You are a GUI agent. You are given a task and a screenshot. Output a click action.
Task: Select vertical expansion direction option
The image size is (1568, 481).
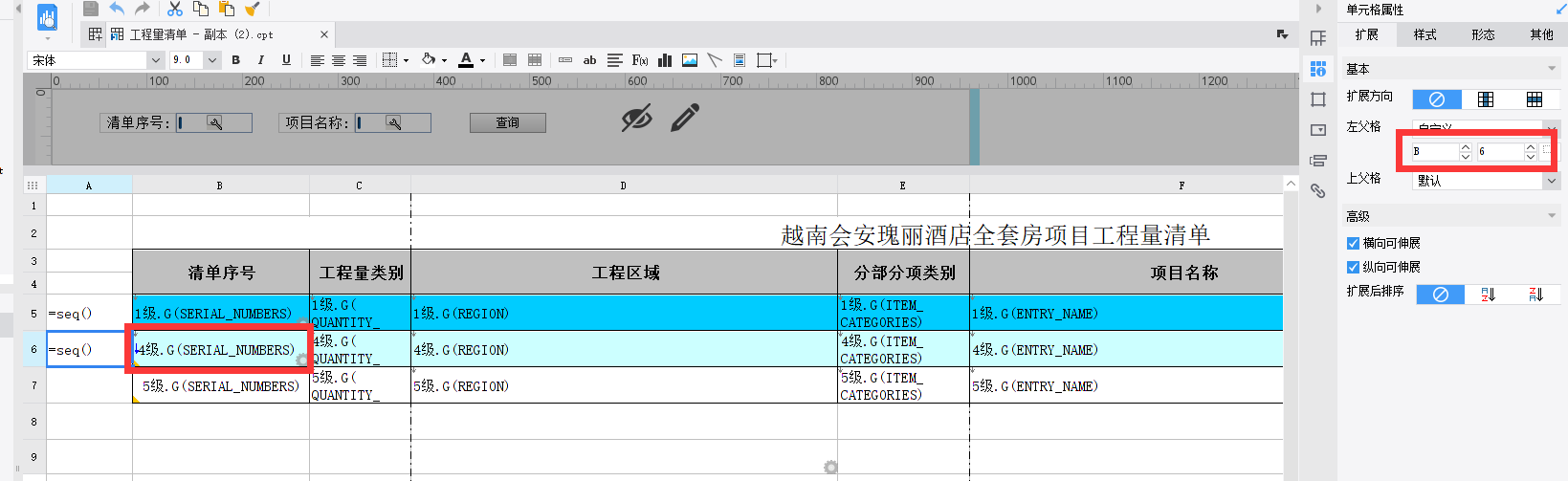pyautogui.click(x=1486, y=99)
